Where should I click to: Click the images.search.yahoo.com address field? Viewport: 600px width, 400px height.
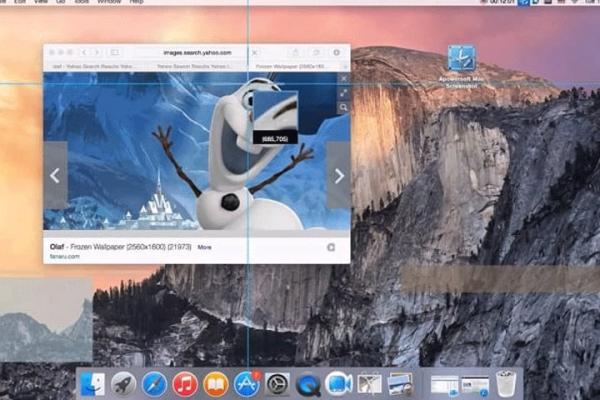point(197,52)
